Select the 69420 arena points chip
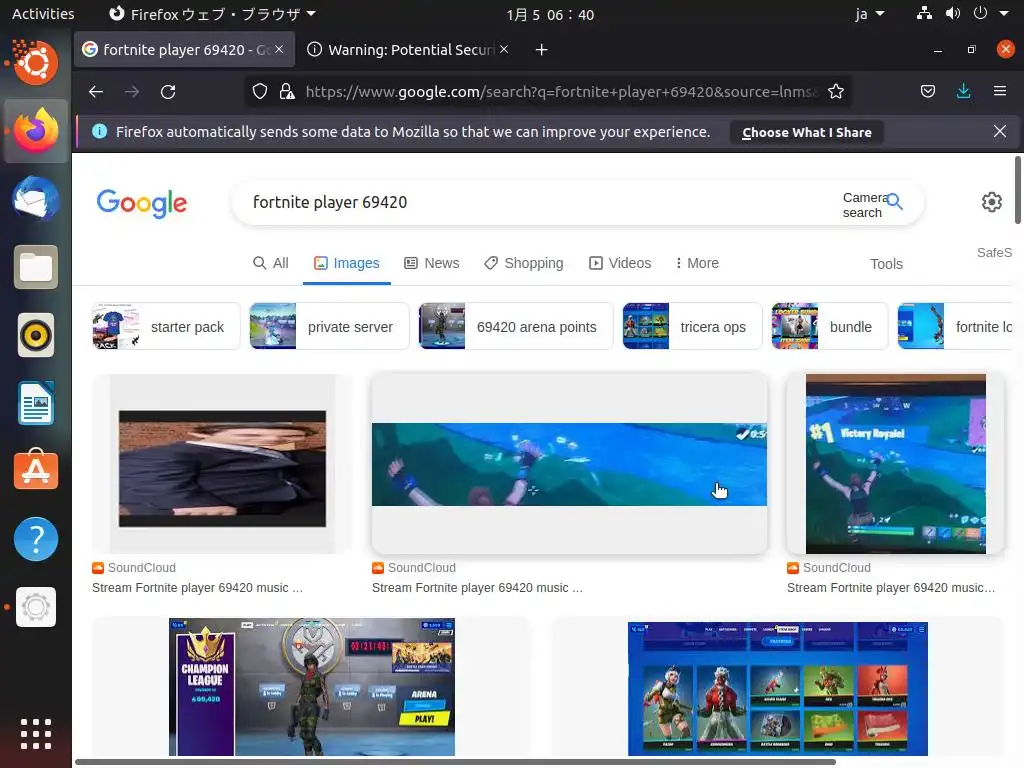The width and height of the screenshot is (1024, 768). click(515, 326)
